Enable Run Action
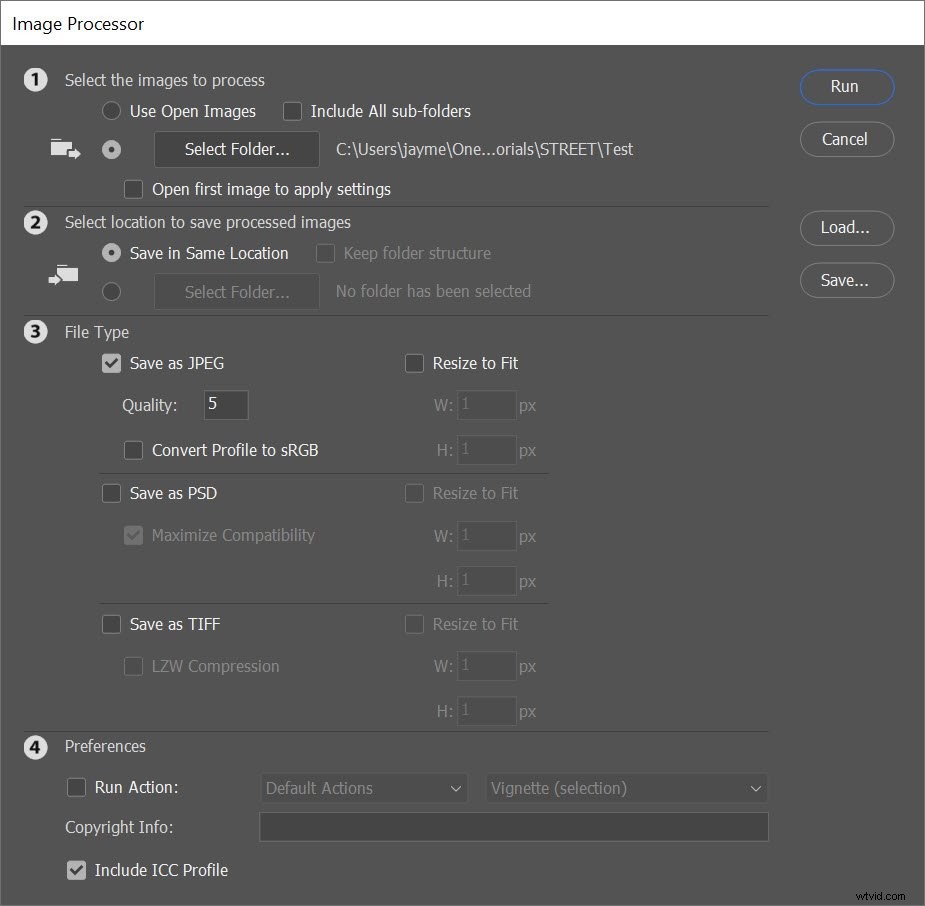The height and width of the screenshot is (906, 925). tap(77, 787)
